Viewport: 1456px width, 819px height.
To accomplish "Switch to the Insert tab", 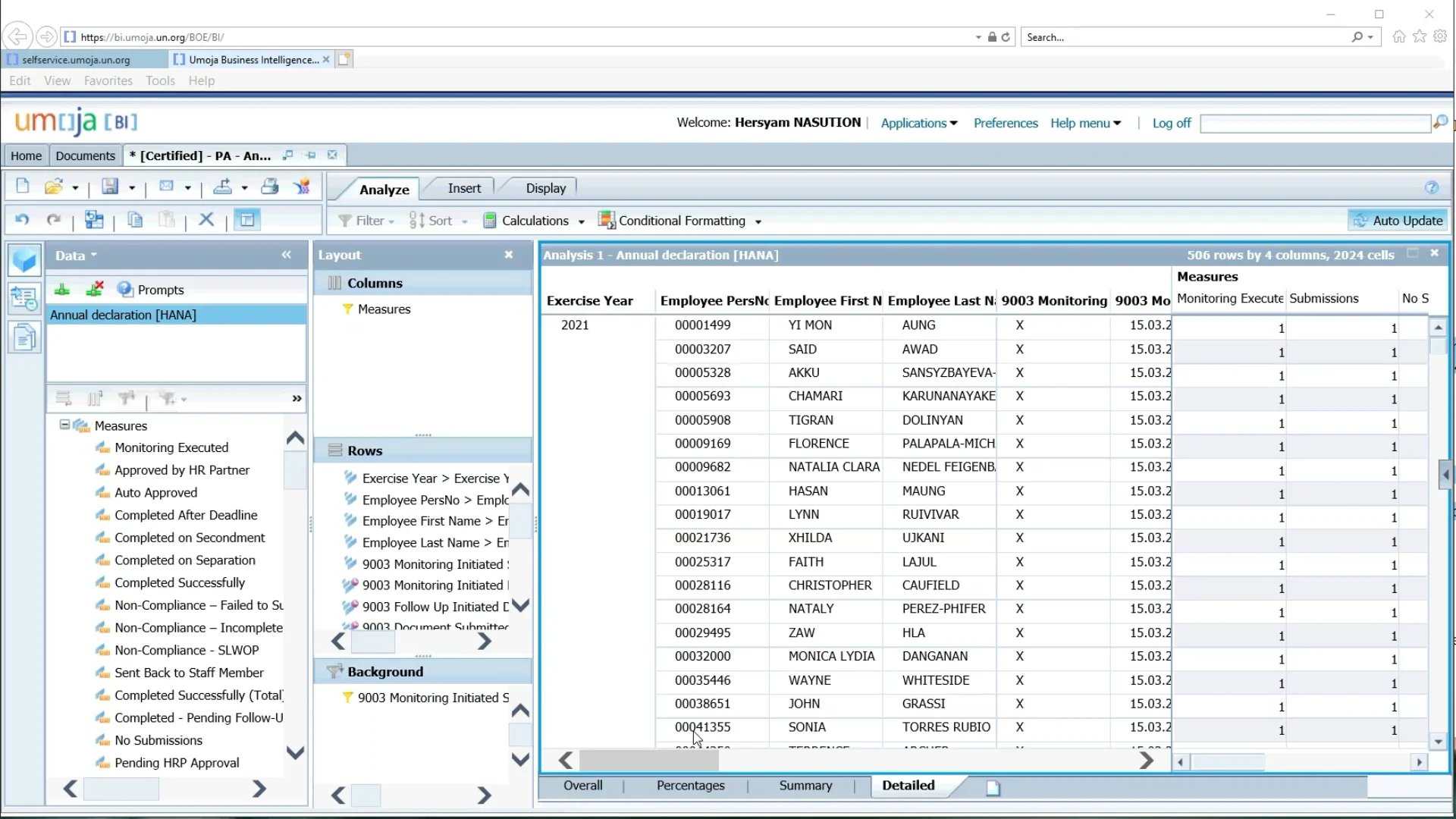I will click(463, 188).
